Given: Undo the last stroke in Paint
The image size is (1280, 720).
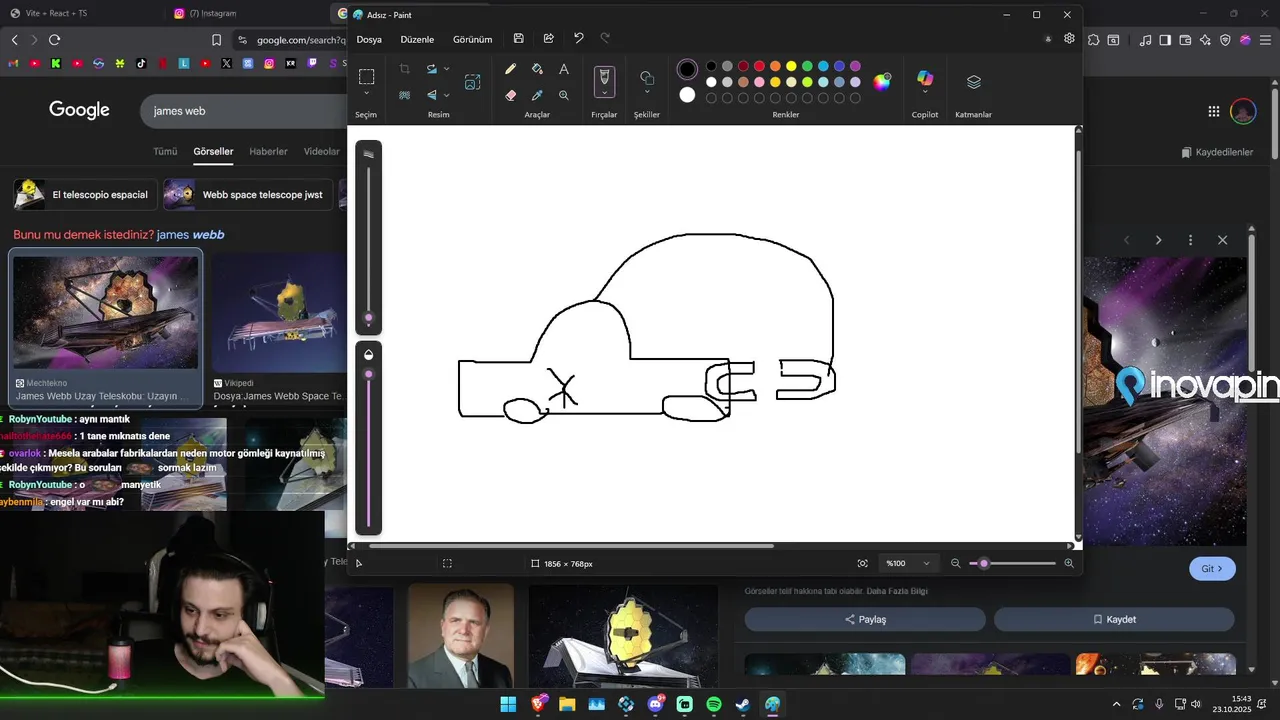Looking at the screenshot, I should click(578, 39).
